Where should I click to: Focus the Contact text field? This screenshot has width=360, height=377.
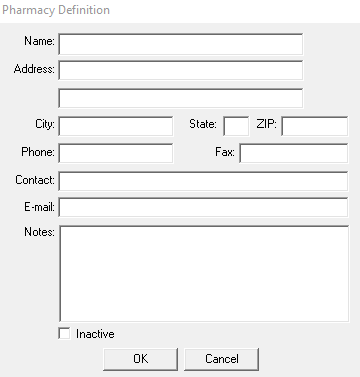tap(203, 181)
